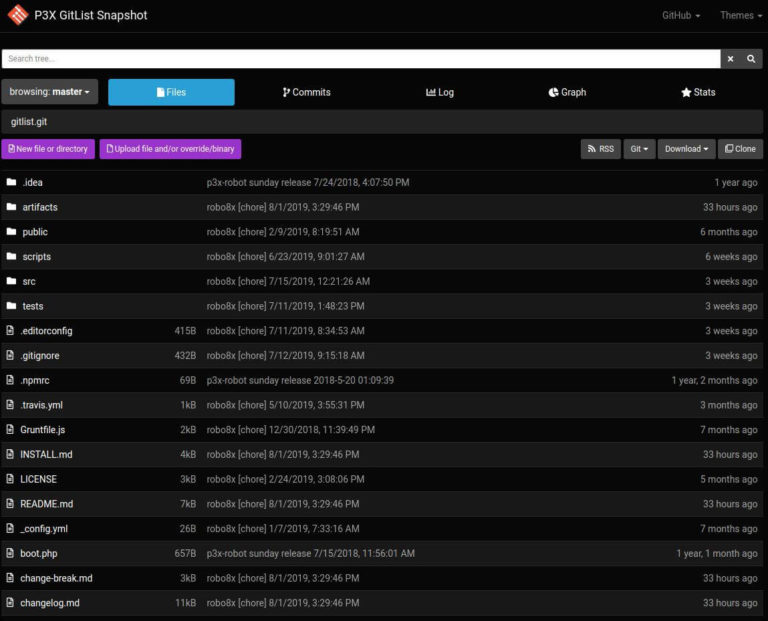Open the Themes dropdown menu
The width and height of the screenshot is (768, 621).
coord(741,15)
